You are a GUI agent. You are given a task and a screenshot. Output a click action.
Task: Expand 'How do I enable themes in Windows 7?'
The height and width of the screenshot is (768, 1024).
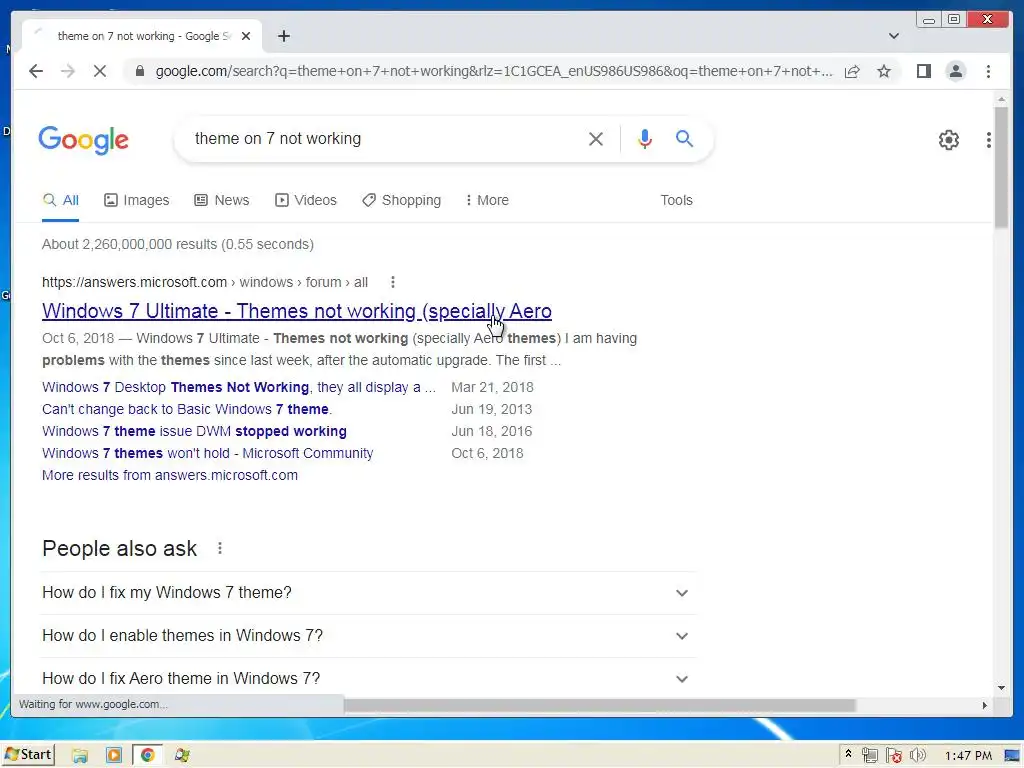click(368, 636)
